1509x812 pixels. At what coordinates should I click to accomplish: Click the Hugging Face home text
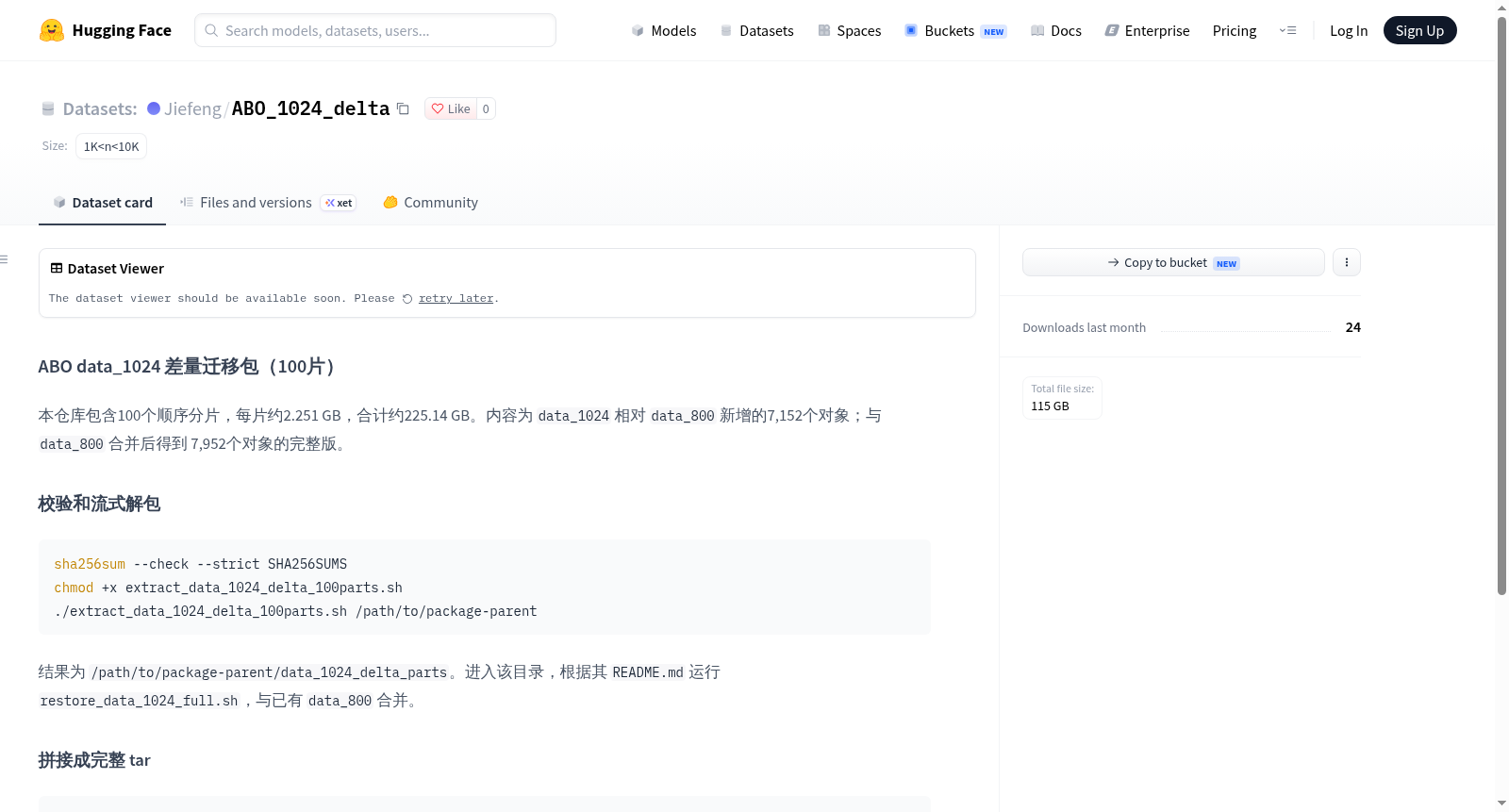click(122, 30)
